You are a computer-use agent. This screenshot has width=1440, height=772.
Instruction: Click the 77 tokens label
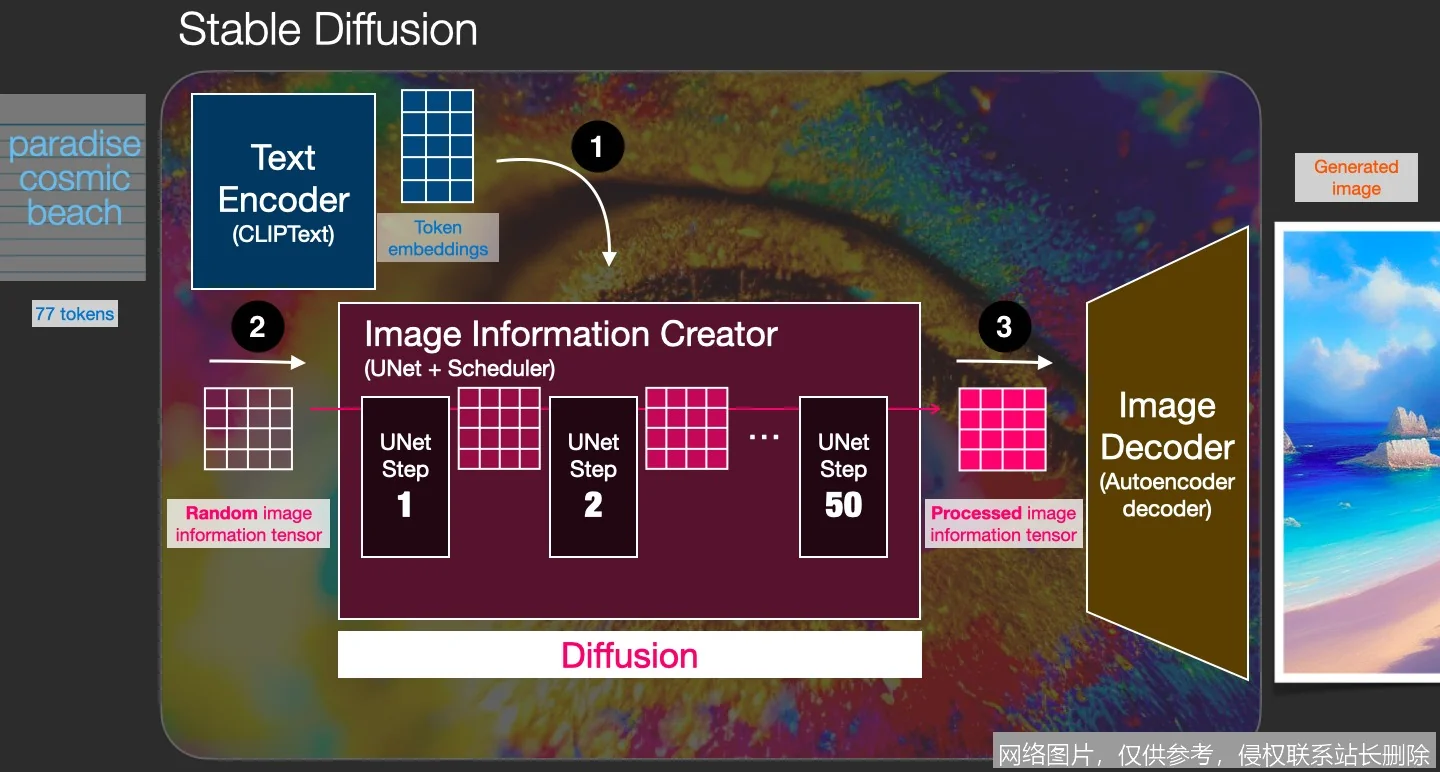[74, 313]
